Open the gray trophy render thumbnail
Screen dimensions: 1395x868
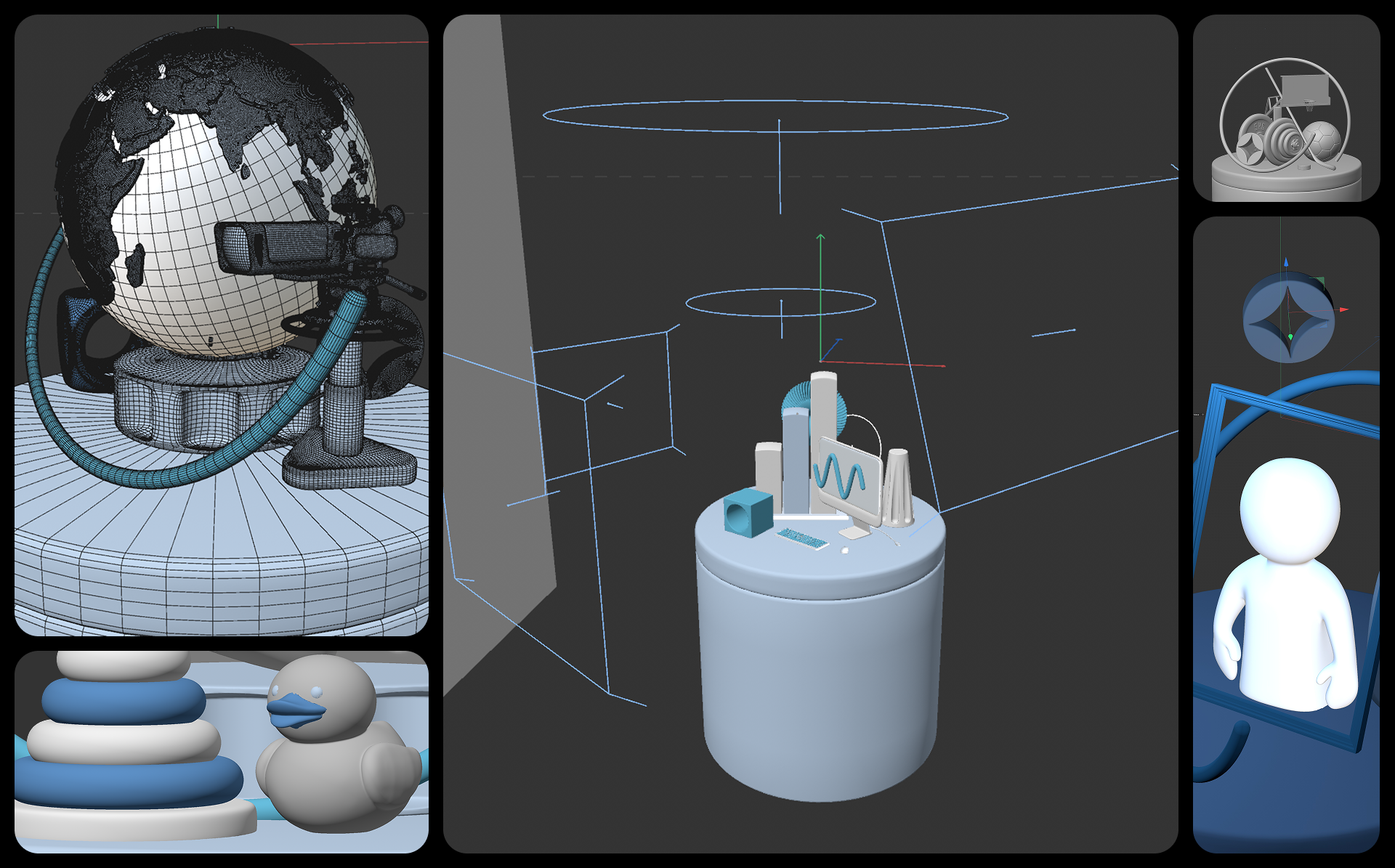coord(1286,109)
